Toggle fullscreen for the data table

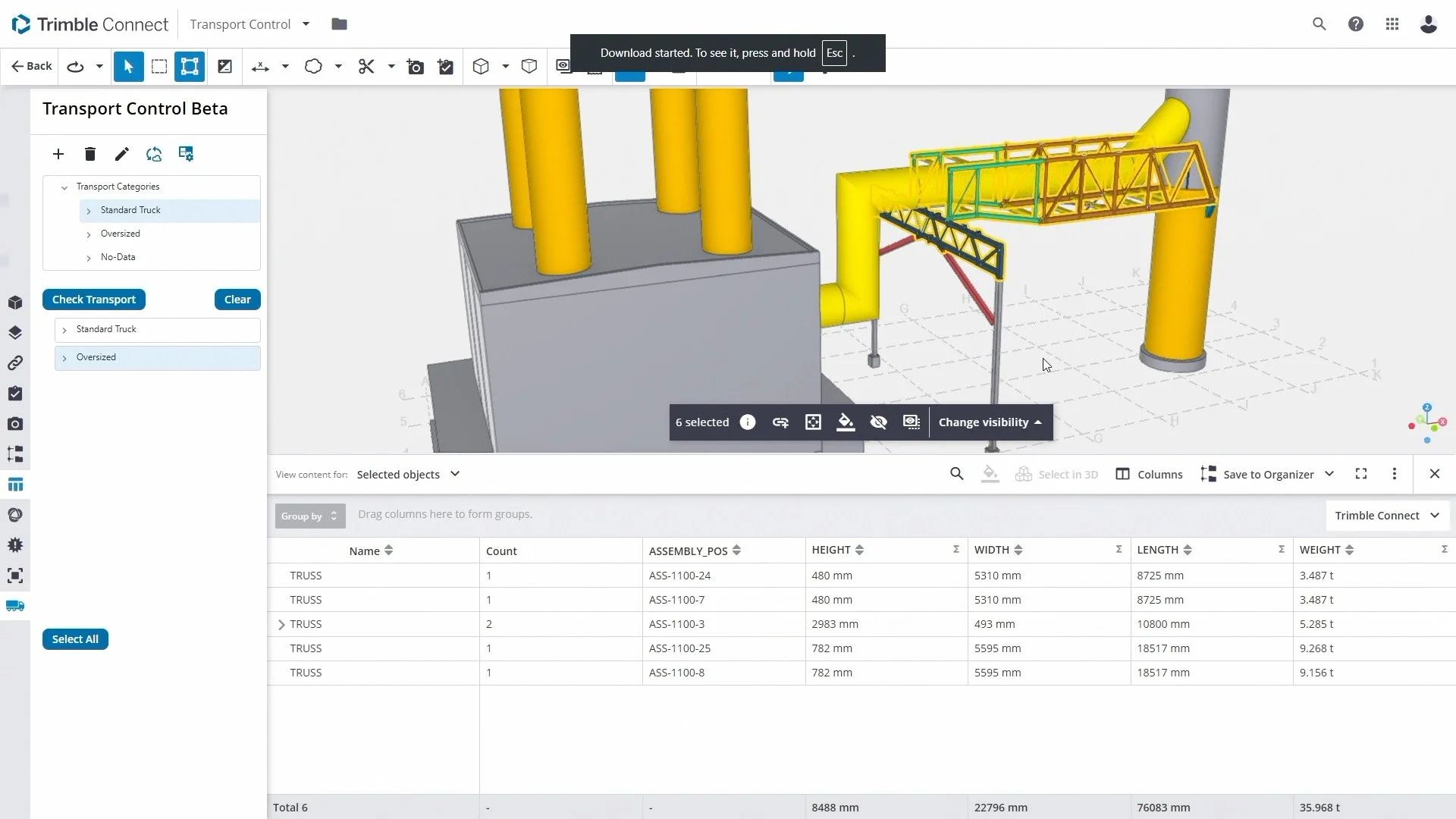tap(1361, 474)
